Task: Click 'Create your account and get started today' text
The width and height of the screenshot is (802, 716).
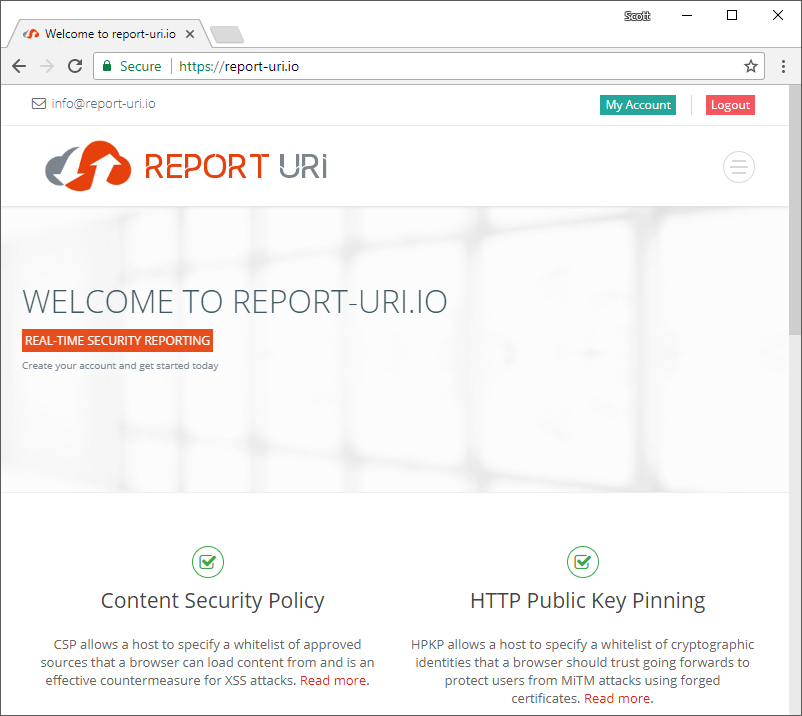Action: [120, 366]
